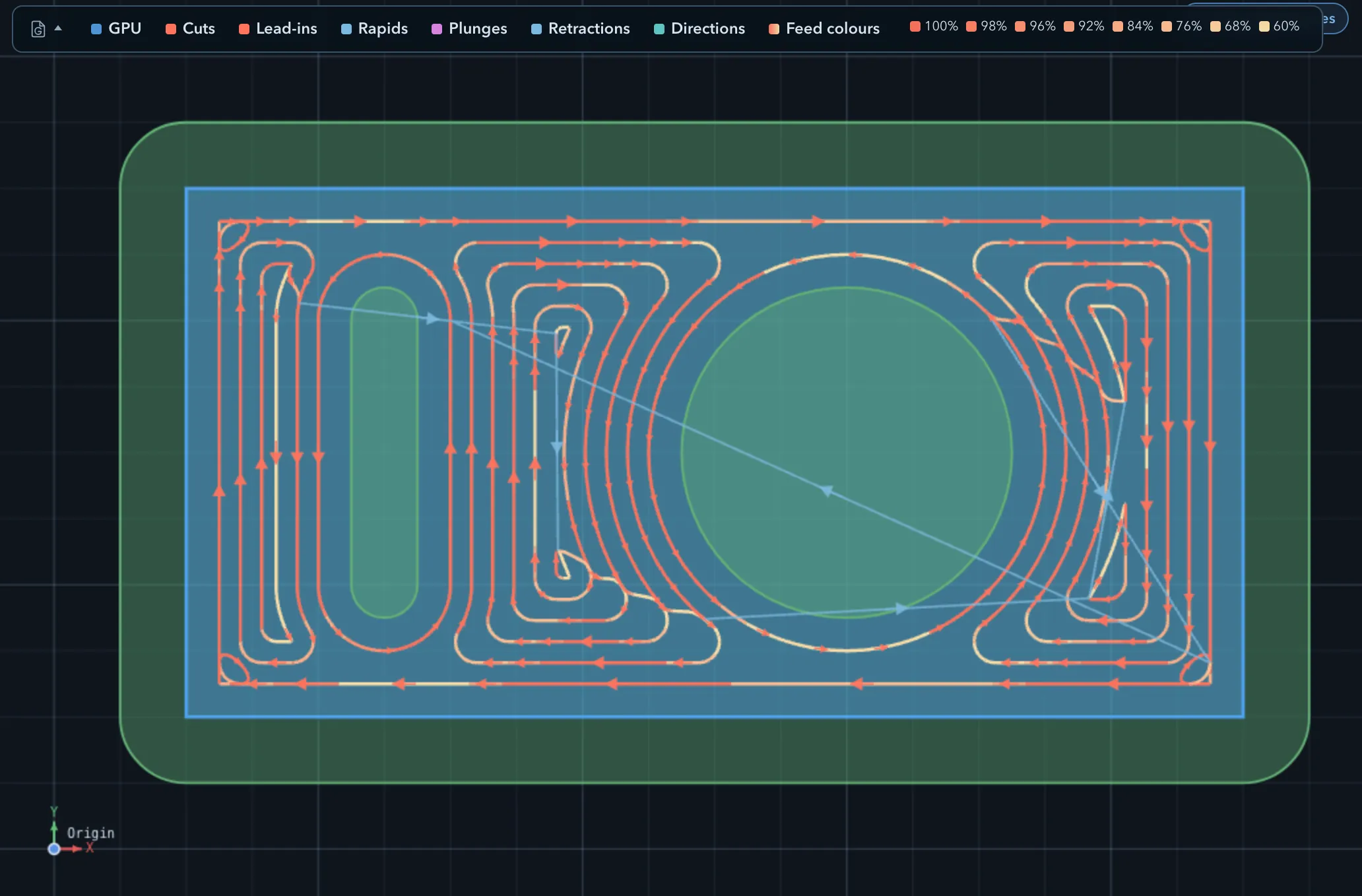Click the G-code file icon
The image size is (1362, 896).
click(38, 29)
